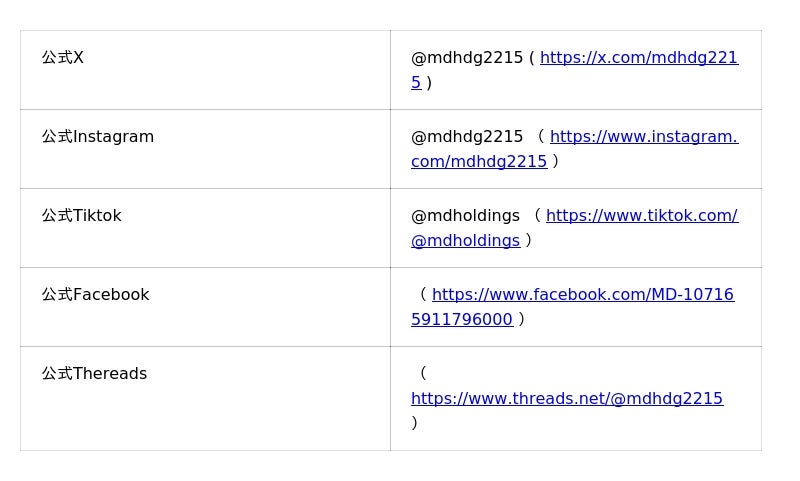The image size is (800, 481).
Task: Click @mdhdg2215 handle text in Instagram row
Action: 467,137
